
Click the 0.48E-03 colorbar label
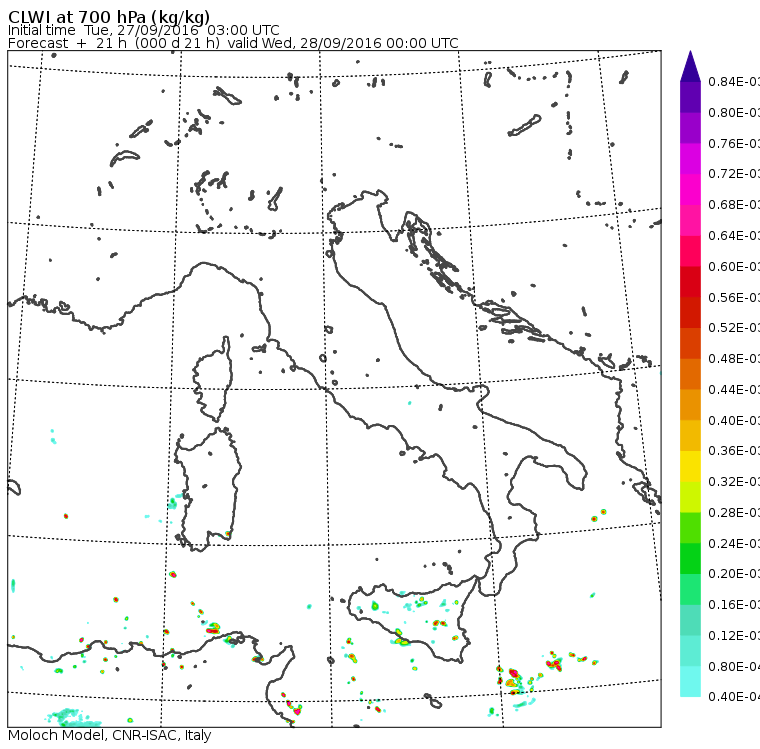click(x=734, y=359)
